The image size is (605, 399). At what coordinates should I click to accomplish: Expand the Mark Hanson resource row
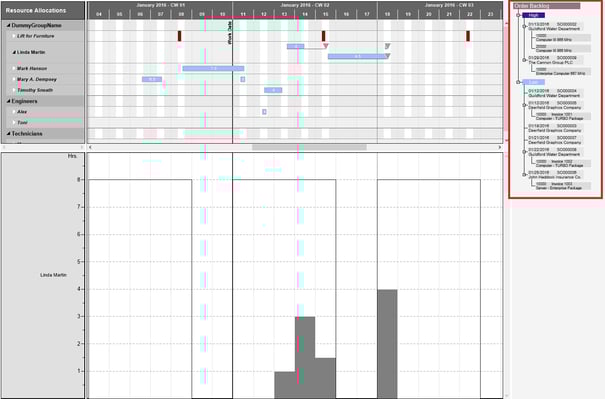click(x=14, y=68)
